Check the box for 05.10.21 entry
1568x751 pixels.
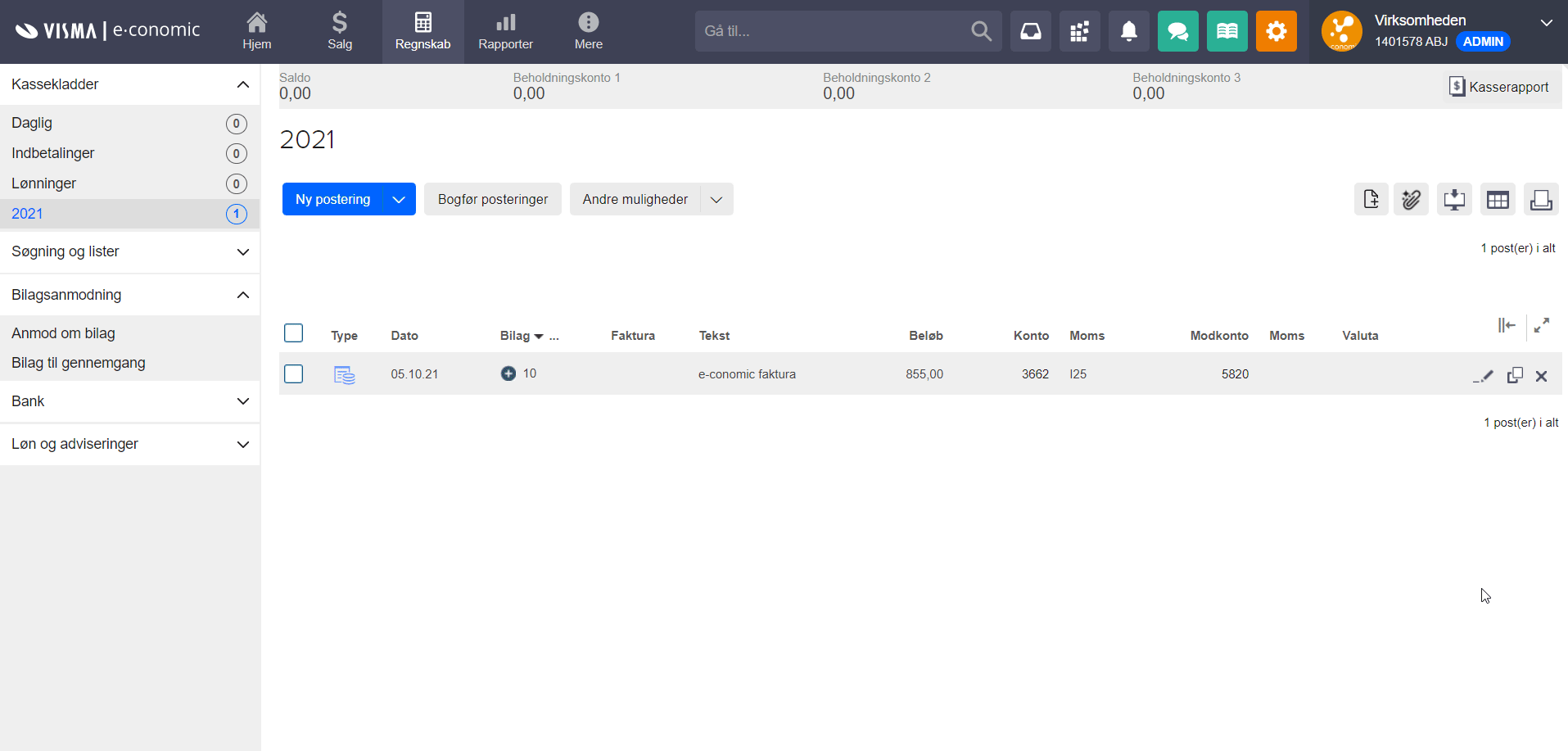(293, 374)
